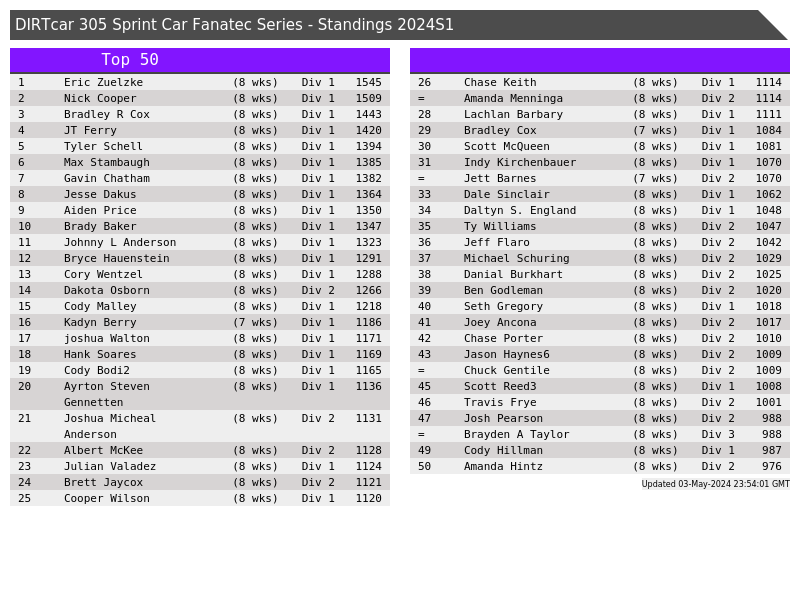Image resolution: width=800 pixels, height=600 pixels.
Task: Click Johnny L Anderson's name
Action: (x=120, y=242)
